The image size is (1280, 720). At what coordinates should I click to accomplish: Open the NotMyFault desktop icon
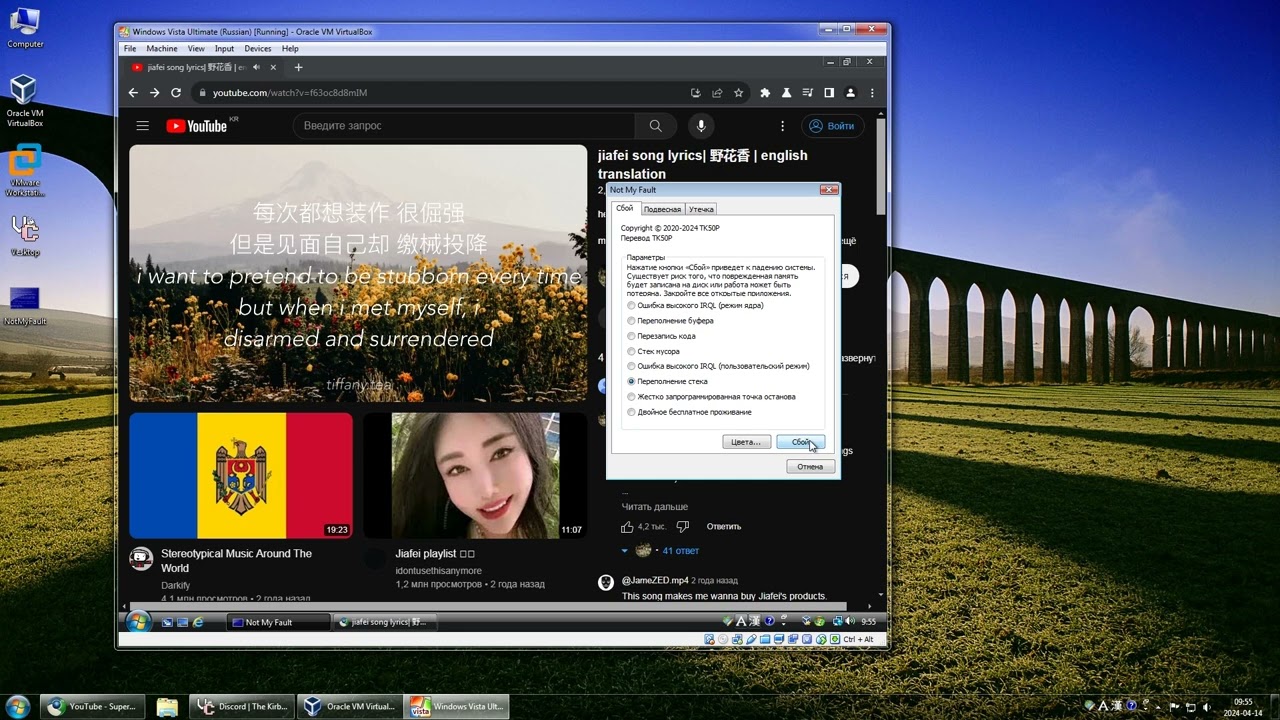25,306
